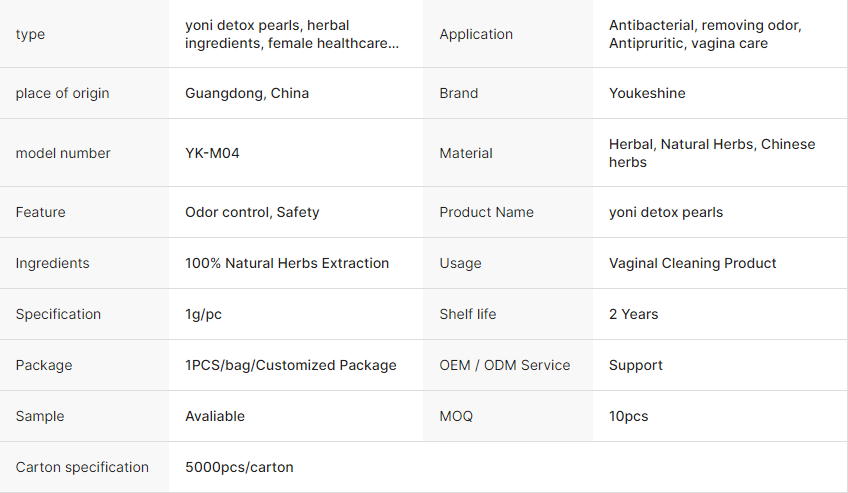The height and width of the screenshot is (493, 848).
Task: Select '1PCS/bag/Customized Package' value
Action: [291, 365]
